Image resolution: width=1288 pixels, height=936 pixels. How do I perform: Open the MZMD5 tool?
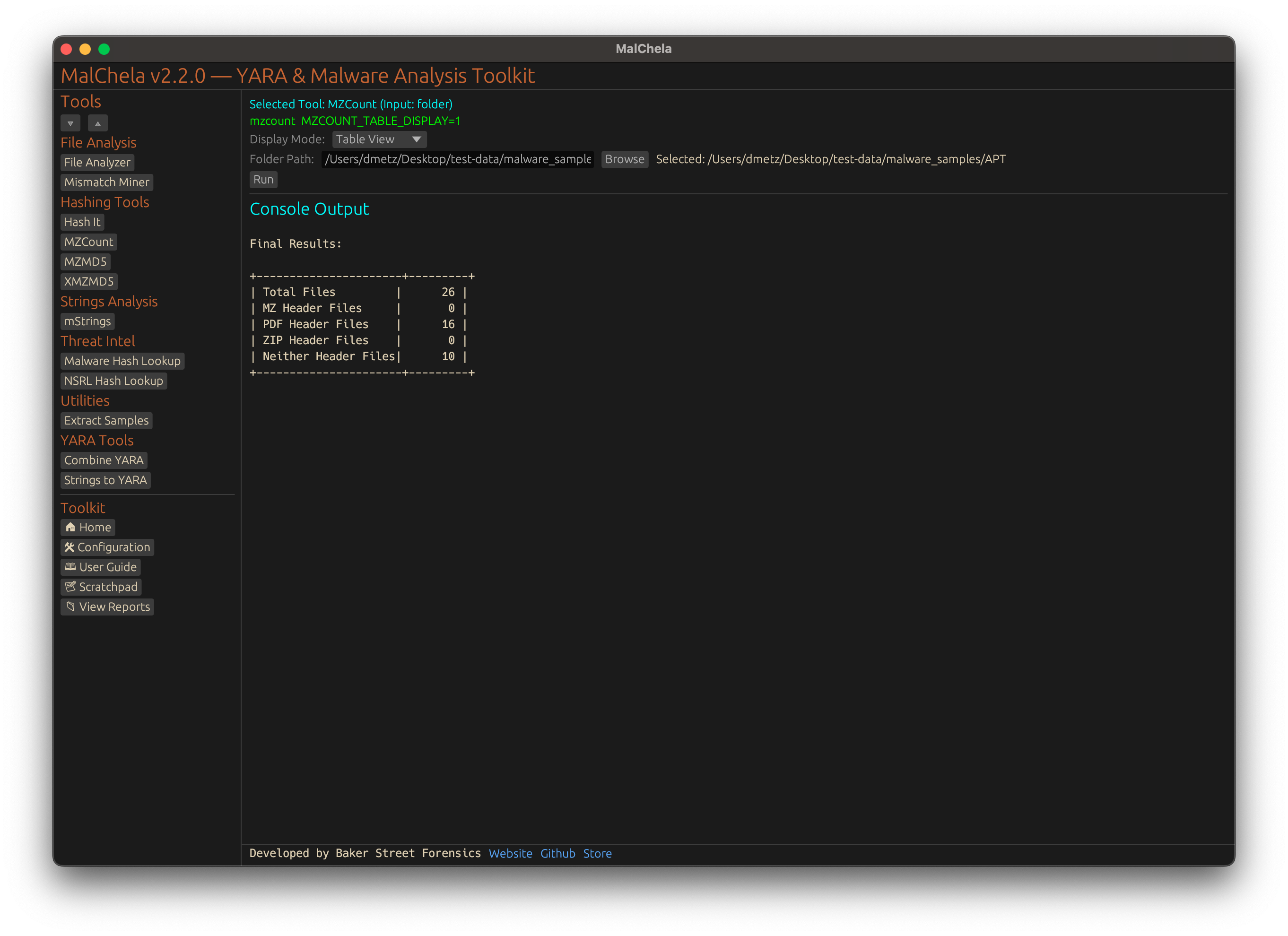[85, 262]
